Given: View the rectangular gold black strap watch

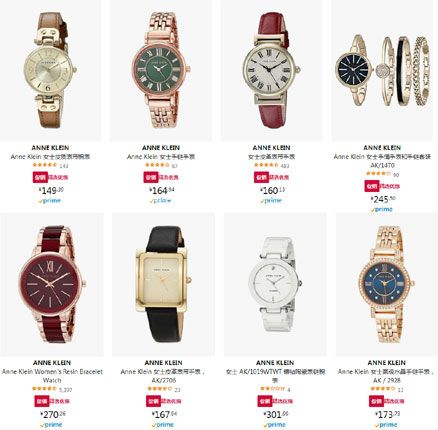Looking at the screenshot, I should 163,285.
